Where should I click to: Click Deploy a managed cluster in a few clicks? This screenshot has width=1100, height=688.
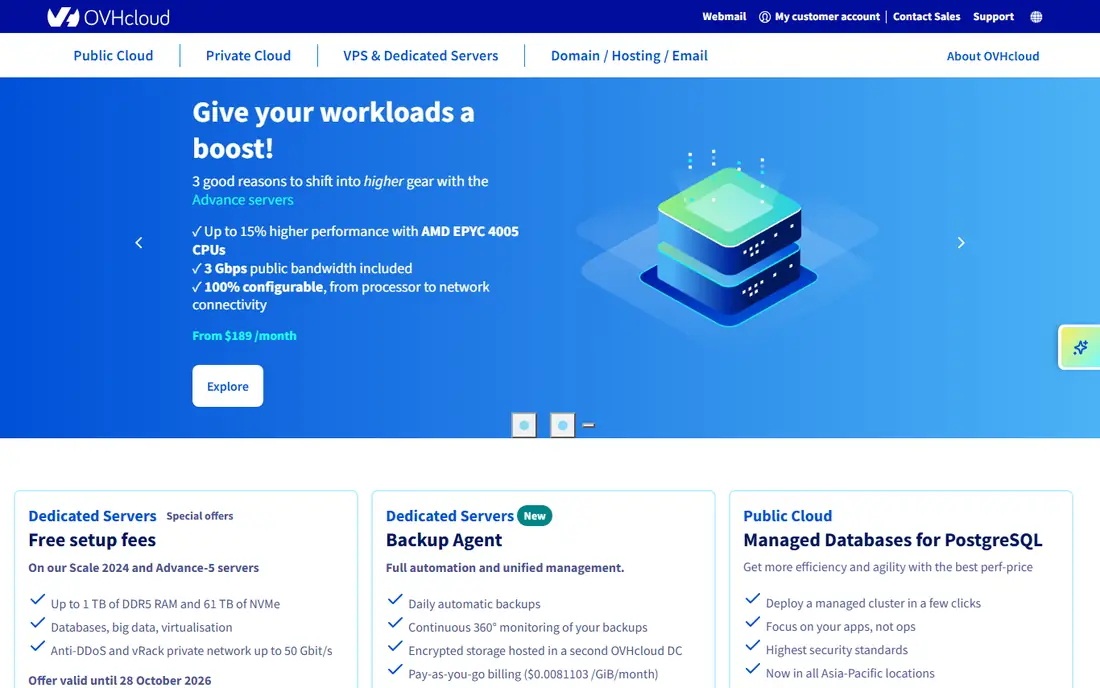click(x=873, y=603)
